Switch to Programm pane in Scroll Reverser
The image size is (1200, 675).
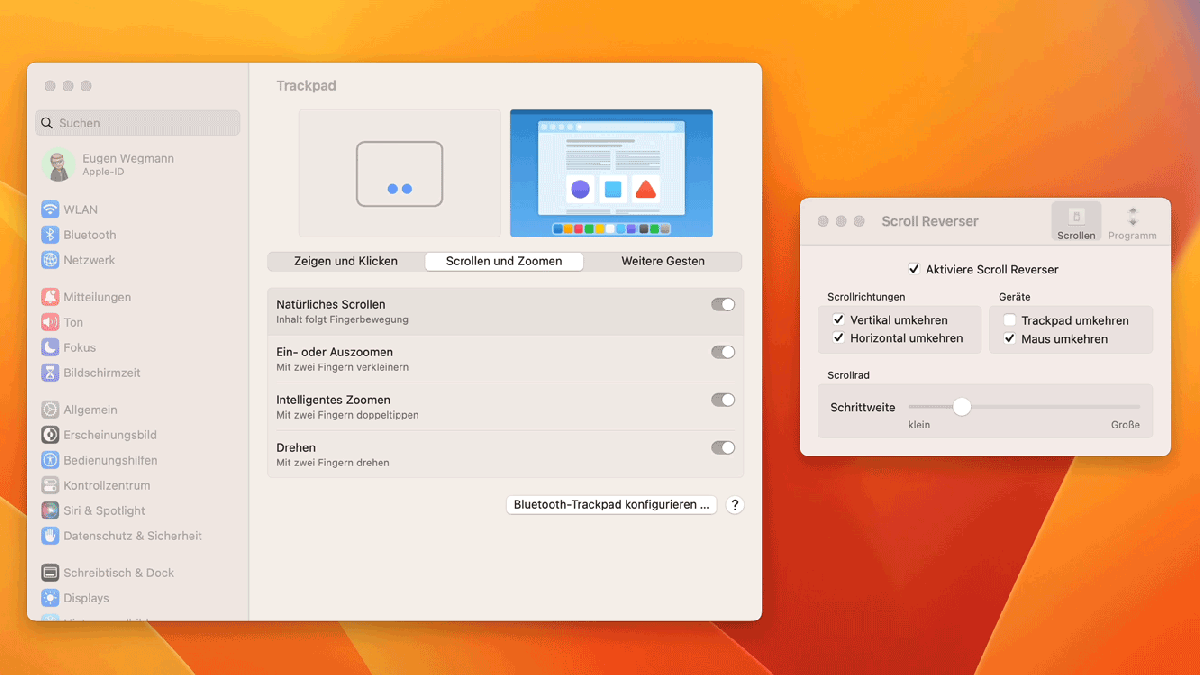[x=1132, y=222]
